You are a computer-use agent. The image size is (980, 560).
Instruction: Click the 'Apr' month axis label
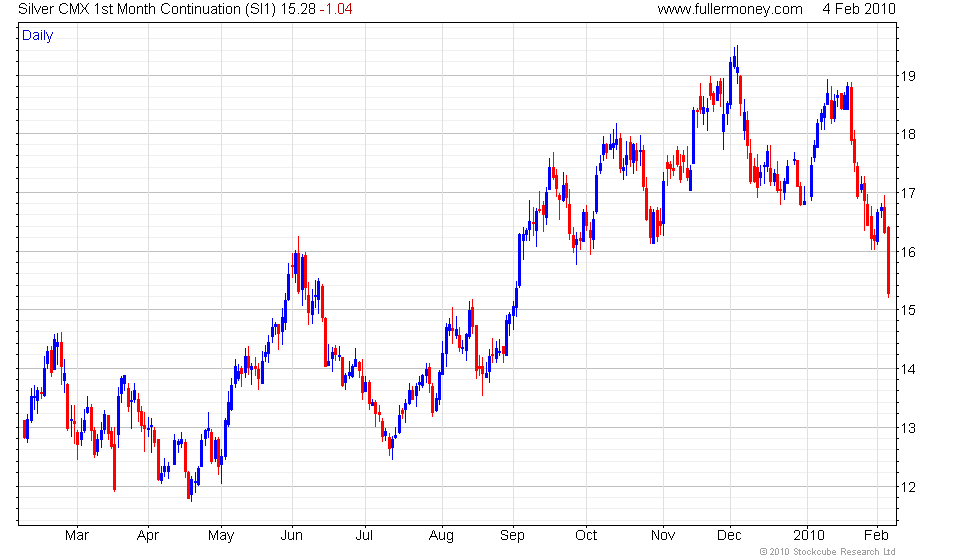pos(148,536)
